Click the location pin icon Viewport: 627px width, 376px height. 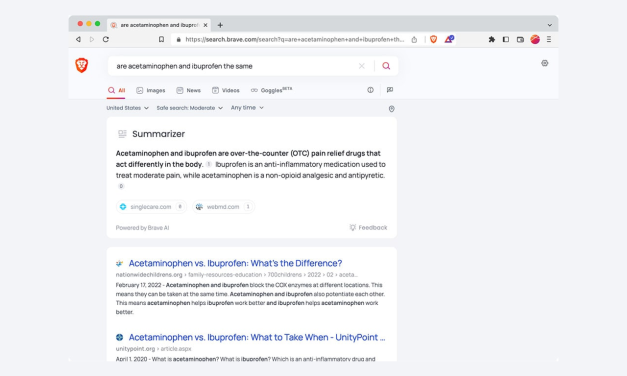391,109
